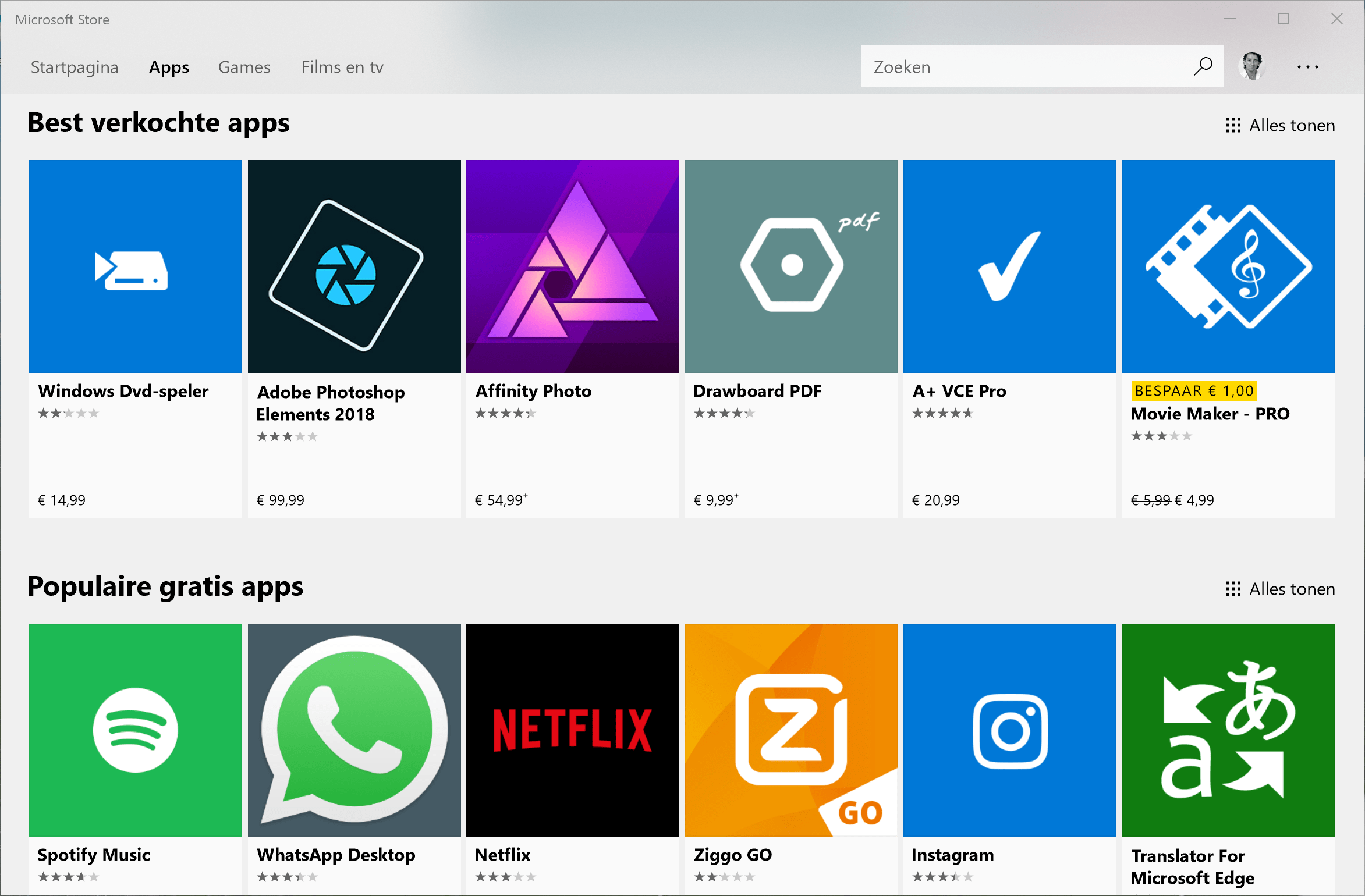Open the three-dots more menu

pyautogui.click(x=1307, y=67)
